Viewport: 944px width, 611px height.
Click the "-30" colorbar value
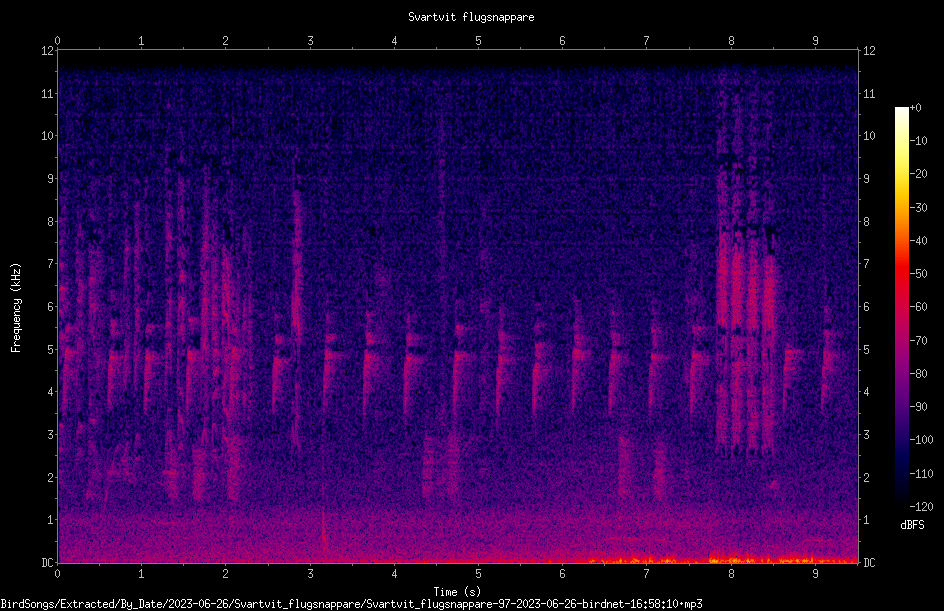[918, 208]
